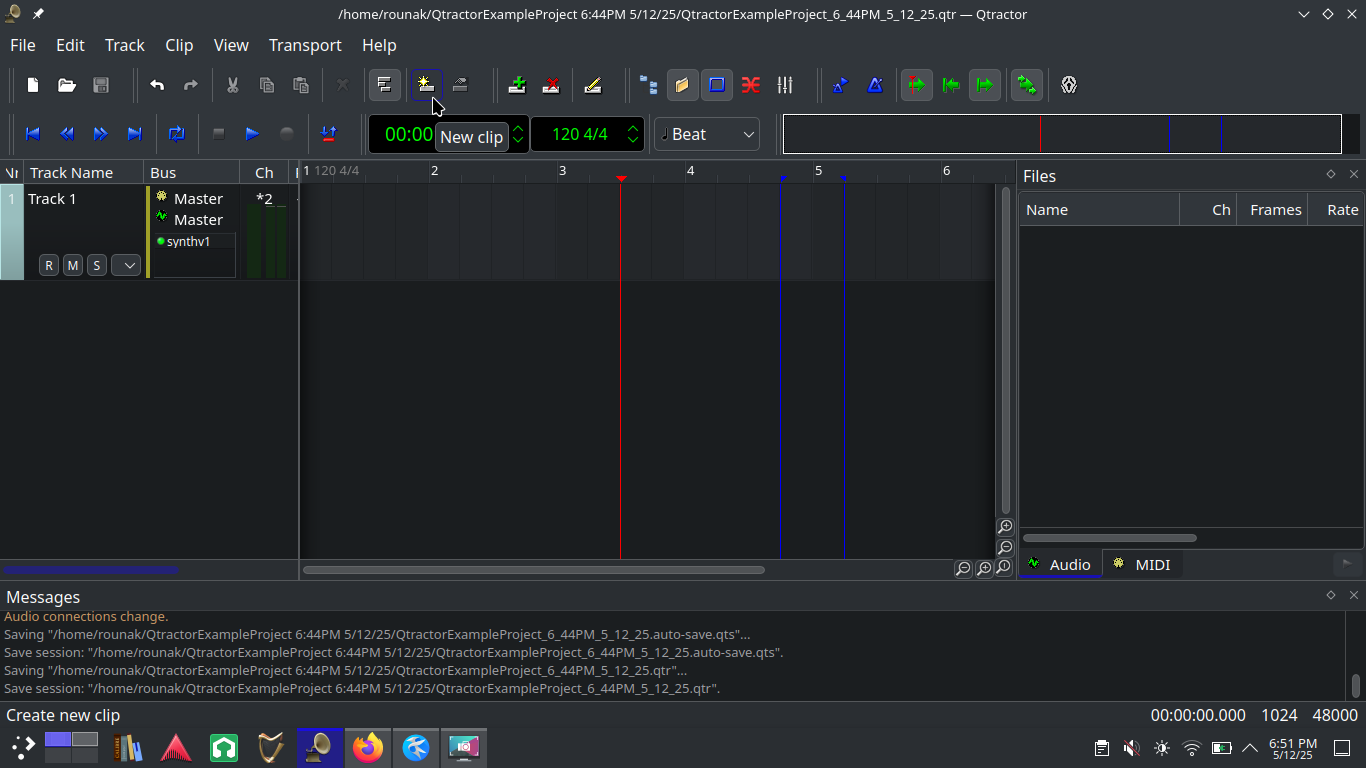Open a session with the folder icon
The image size is (1366, 768).
(x=67, y=85)
